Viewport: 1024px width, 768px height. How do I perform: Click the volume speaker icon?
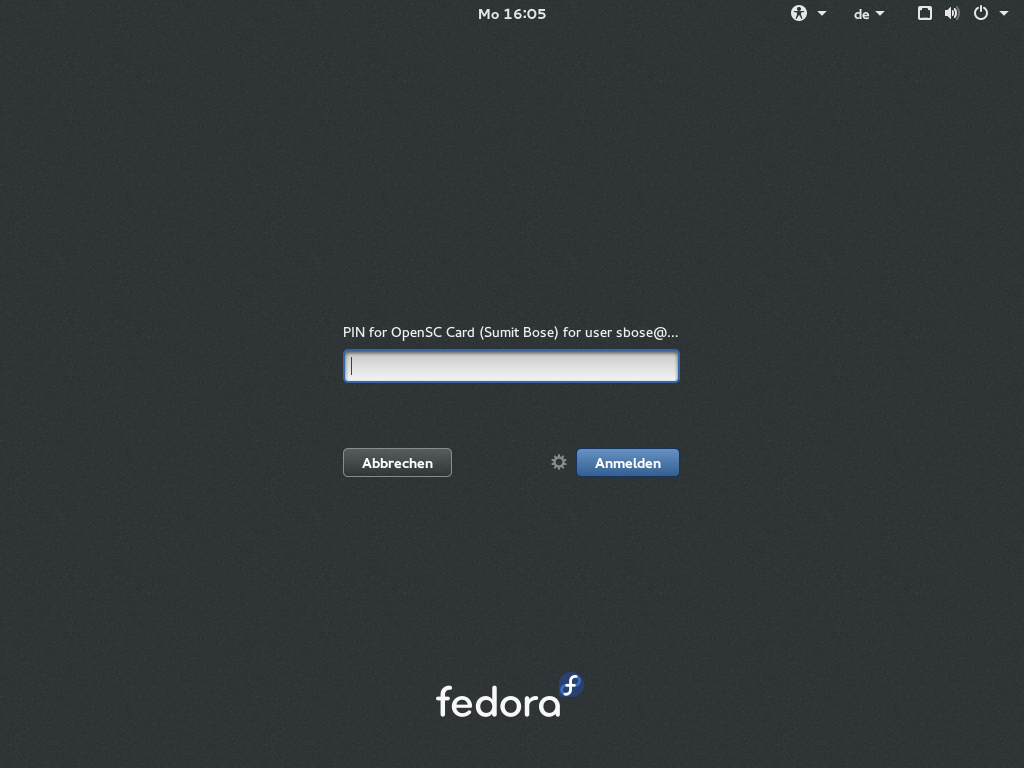click(952, 13)
